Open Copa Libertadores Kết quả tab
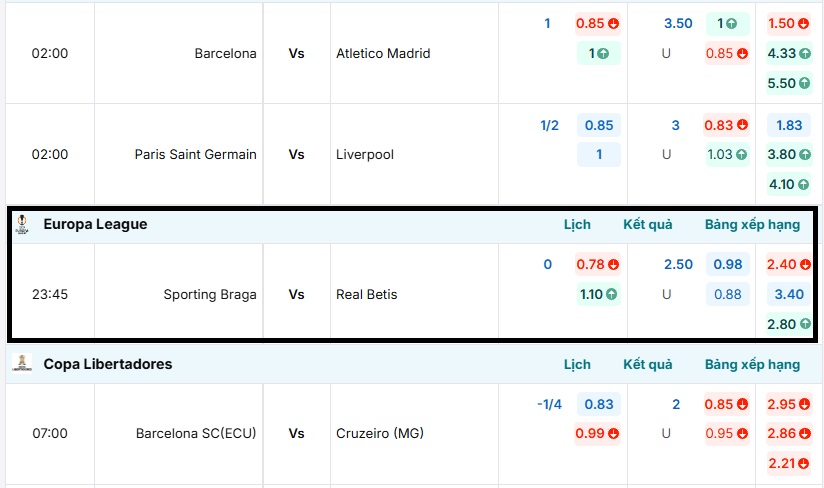 (647, 365)
